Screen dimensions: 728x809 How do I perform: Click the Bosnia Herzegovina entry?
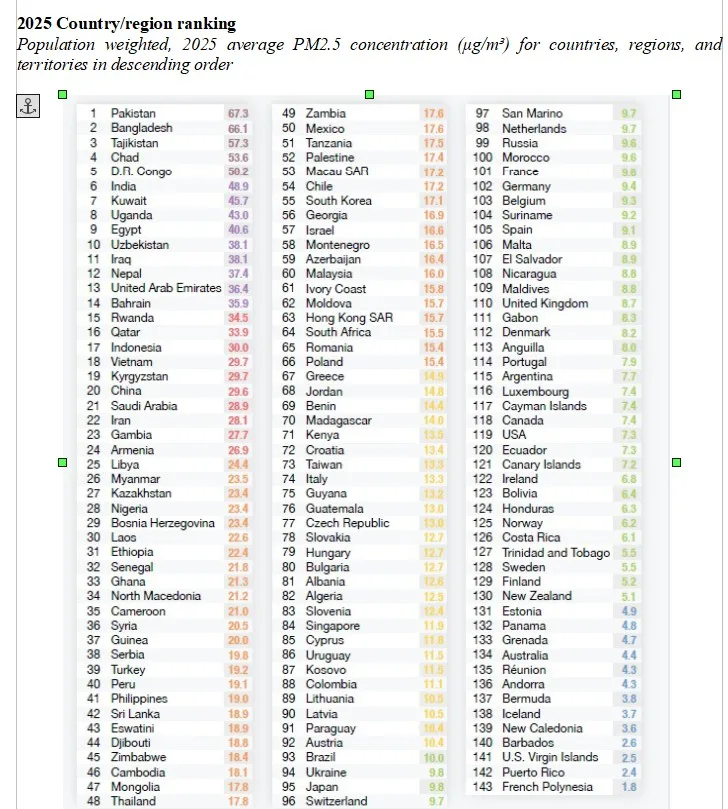tap(162, 523)
